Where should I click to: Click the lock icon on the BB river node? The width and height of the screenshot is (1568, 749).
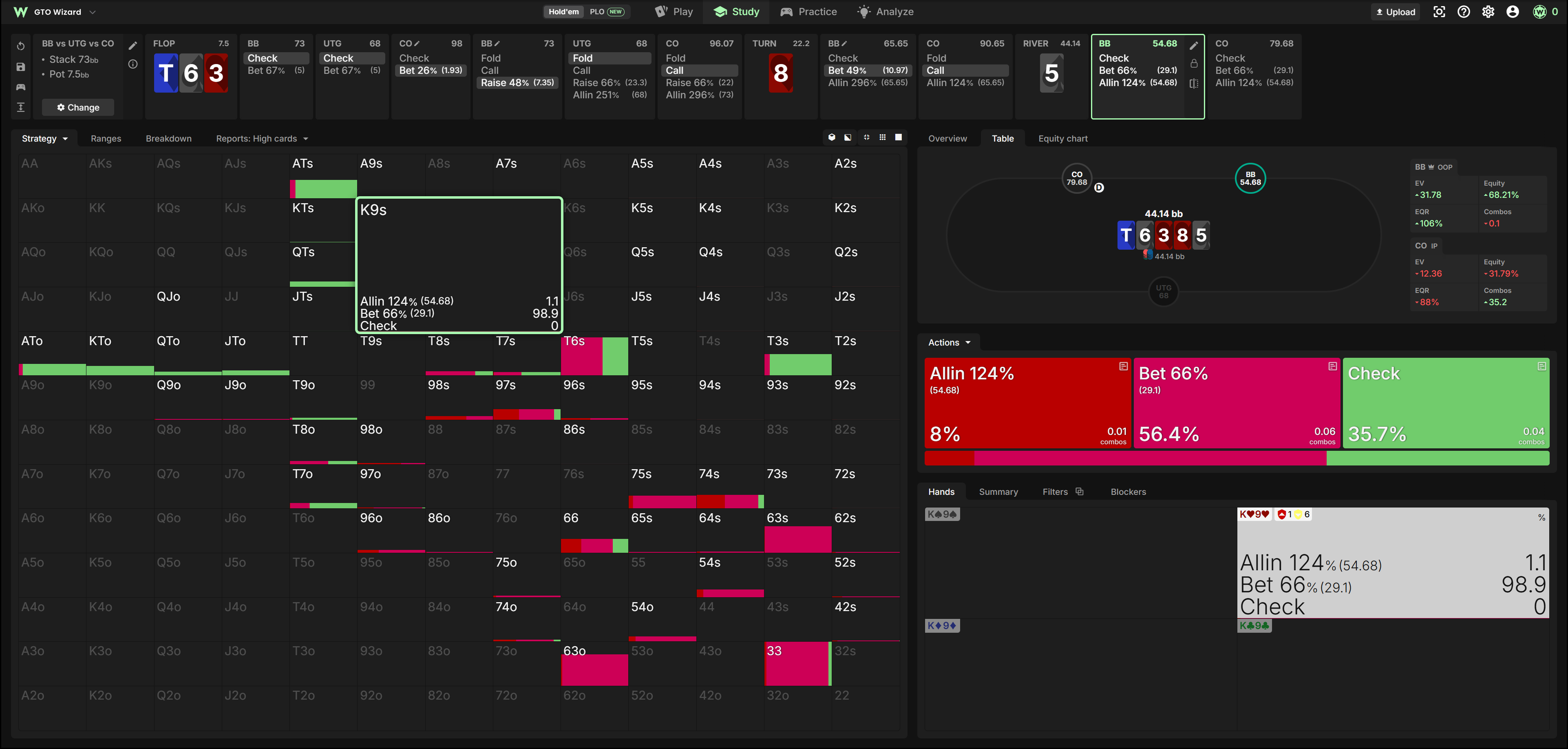1194,64
